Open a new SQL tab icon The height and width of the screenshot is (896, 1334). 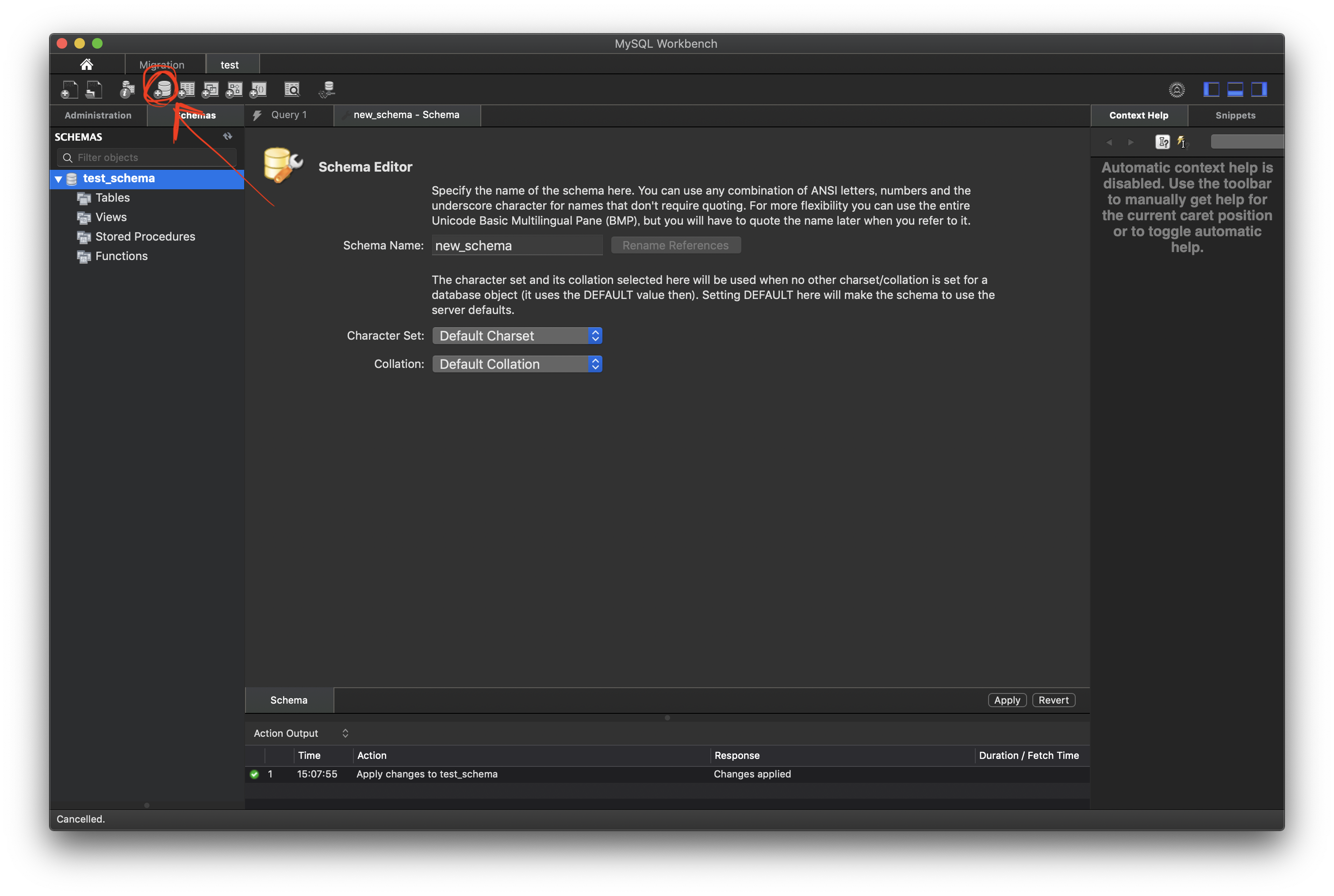69,89
